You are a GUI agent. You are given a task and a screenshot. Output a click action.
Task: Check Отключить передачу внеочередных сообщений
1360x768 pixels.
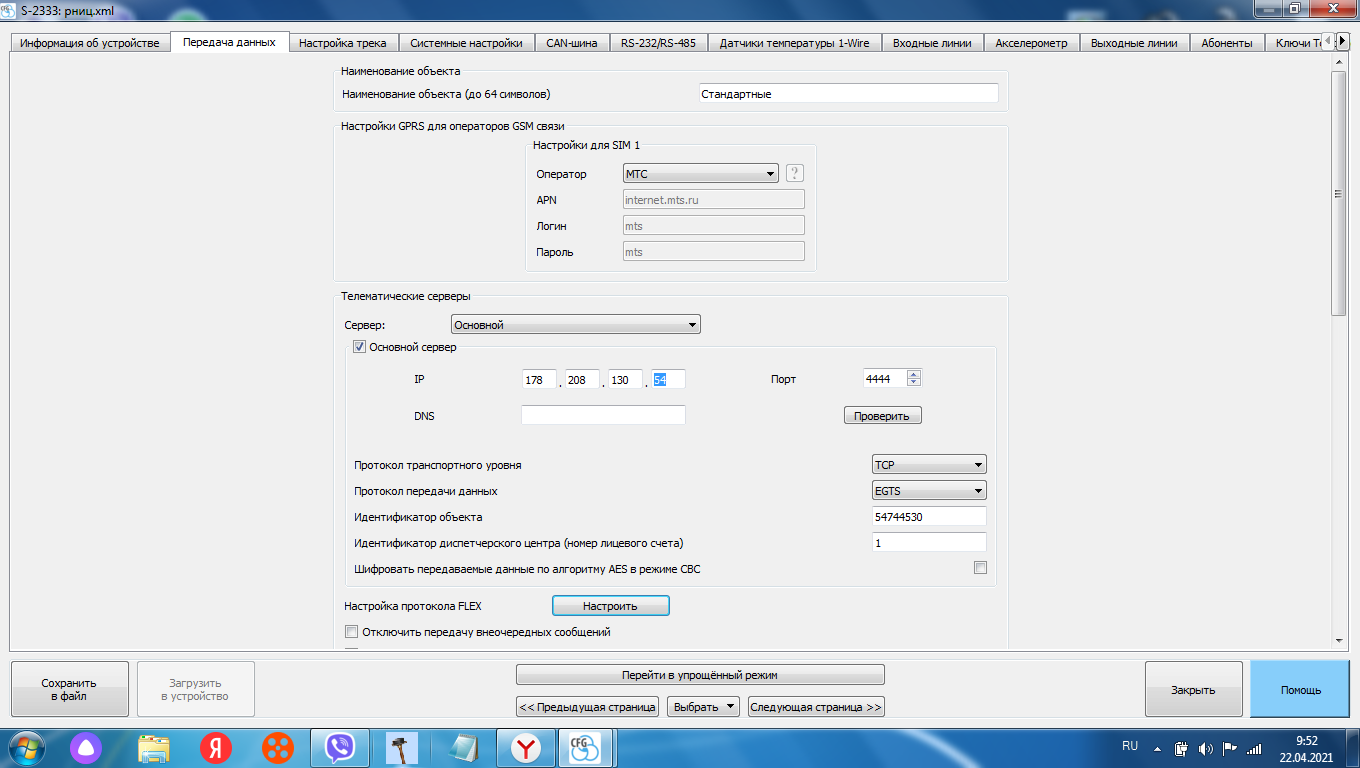pyautogui.click(x=351, y=632)
